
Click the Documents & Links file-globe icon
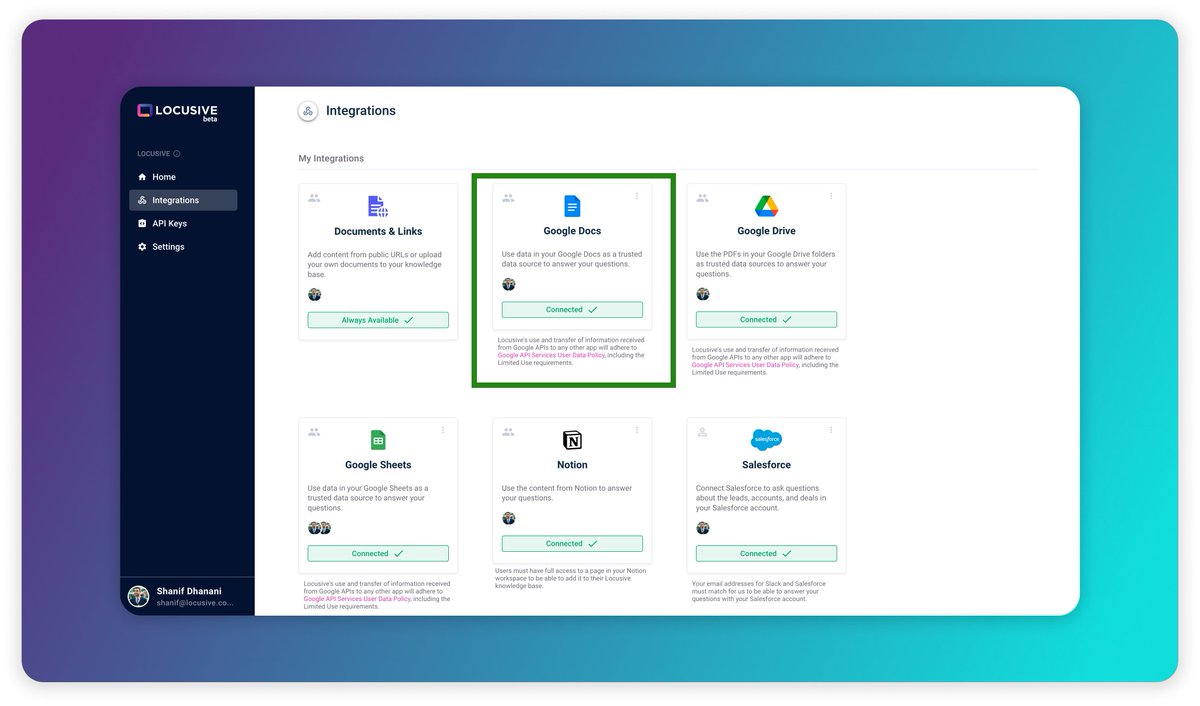click(378, 207)
